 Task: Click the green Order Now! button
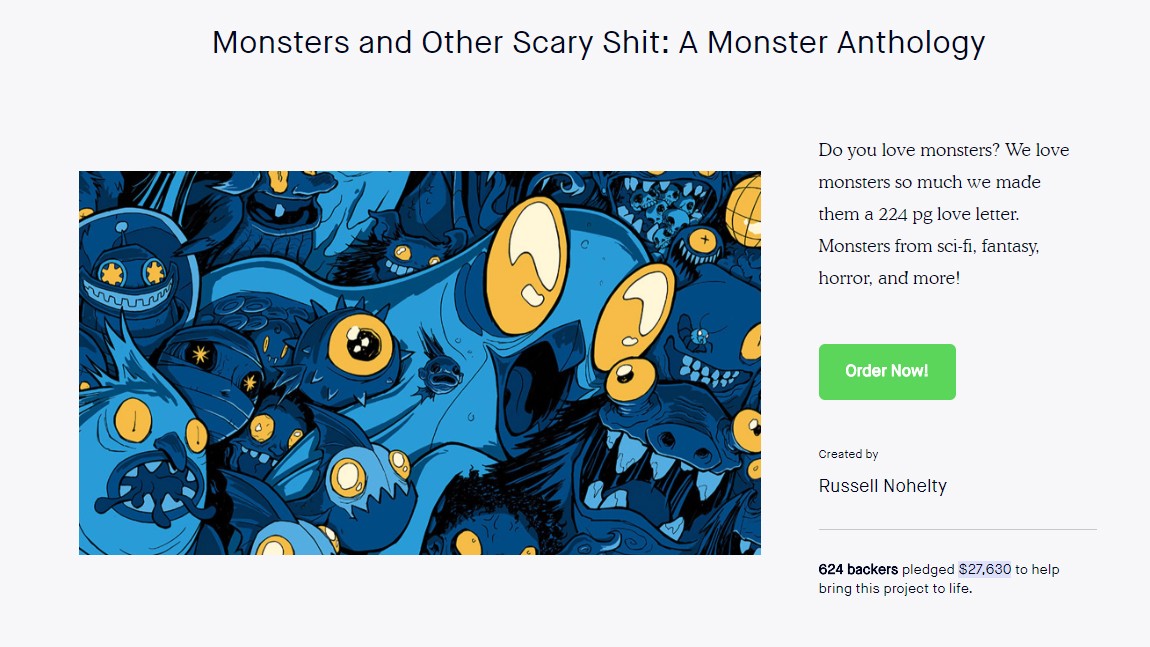coord(887,371)
